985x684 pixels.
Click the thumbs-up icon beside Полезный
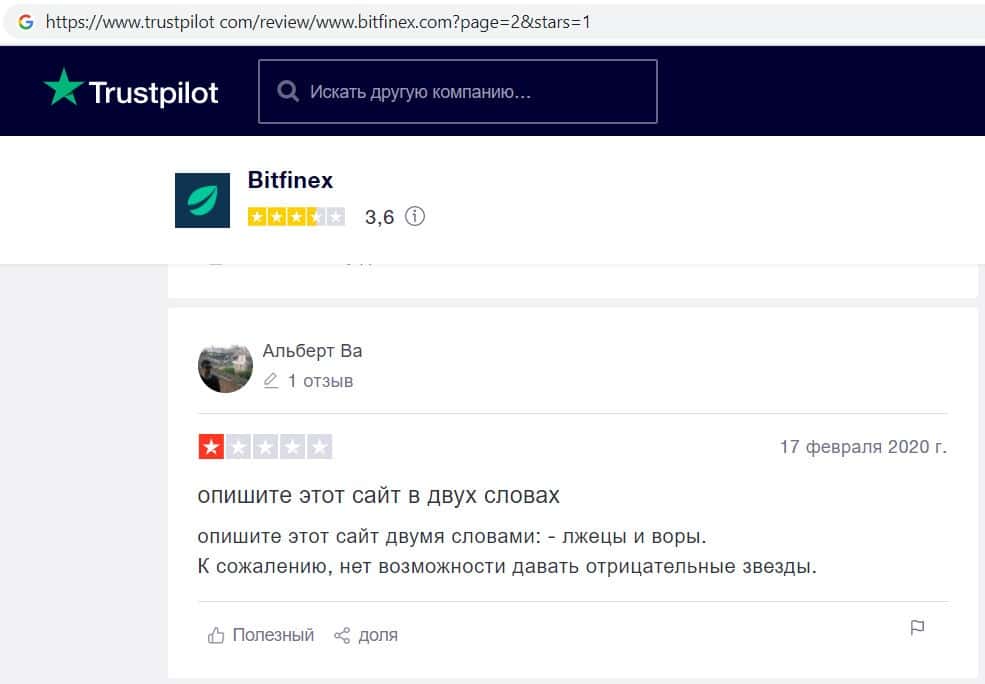(215, 635)
